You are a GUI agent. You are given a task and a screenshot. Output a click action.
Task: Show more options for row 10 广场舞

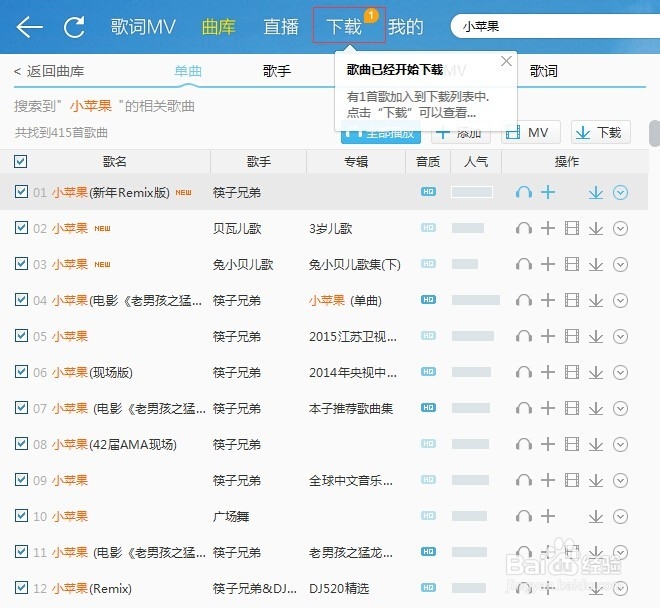tap(620, 517)
